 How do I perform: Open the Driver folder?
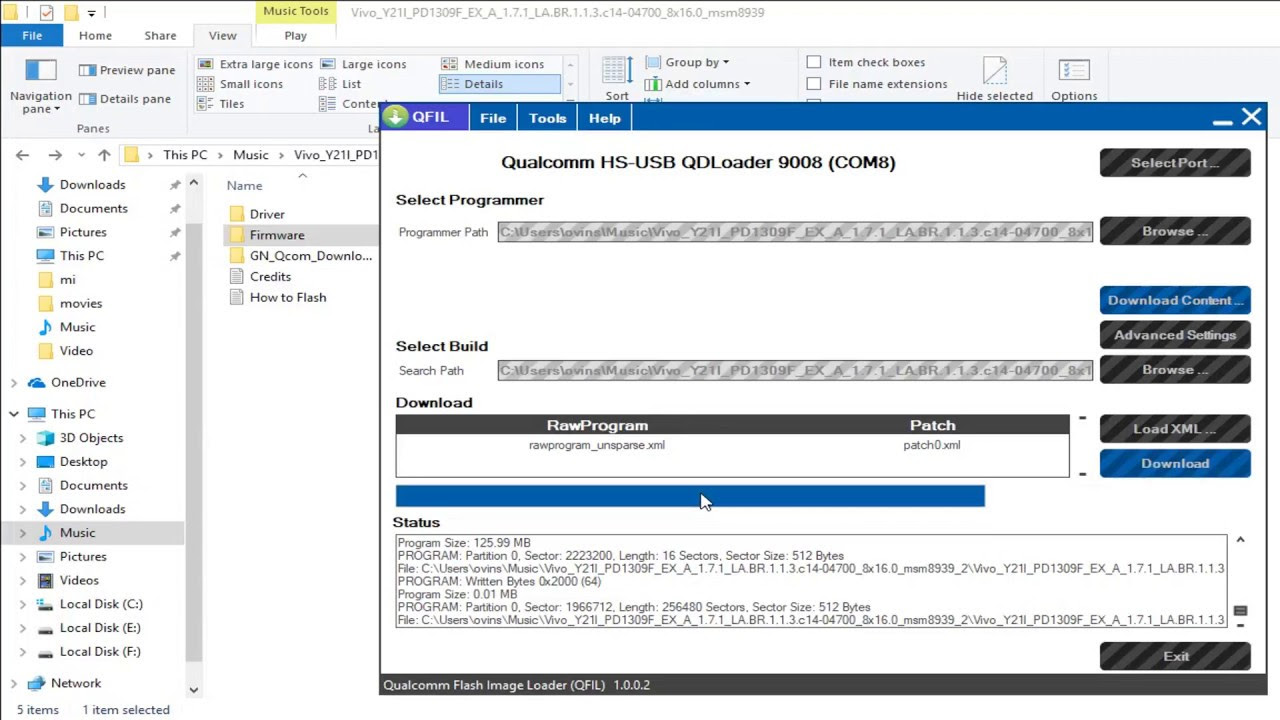point(267,214)
